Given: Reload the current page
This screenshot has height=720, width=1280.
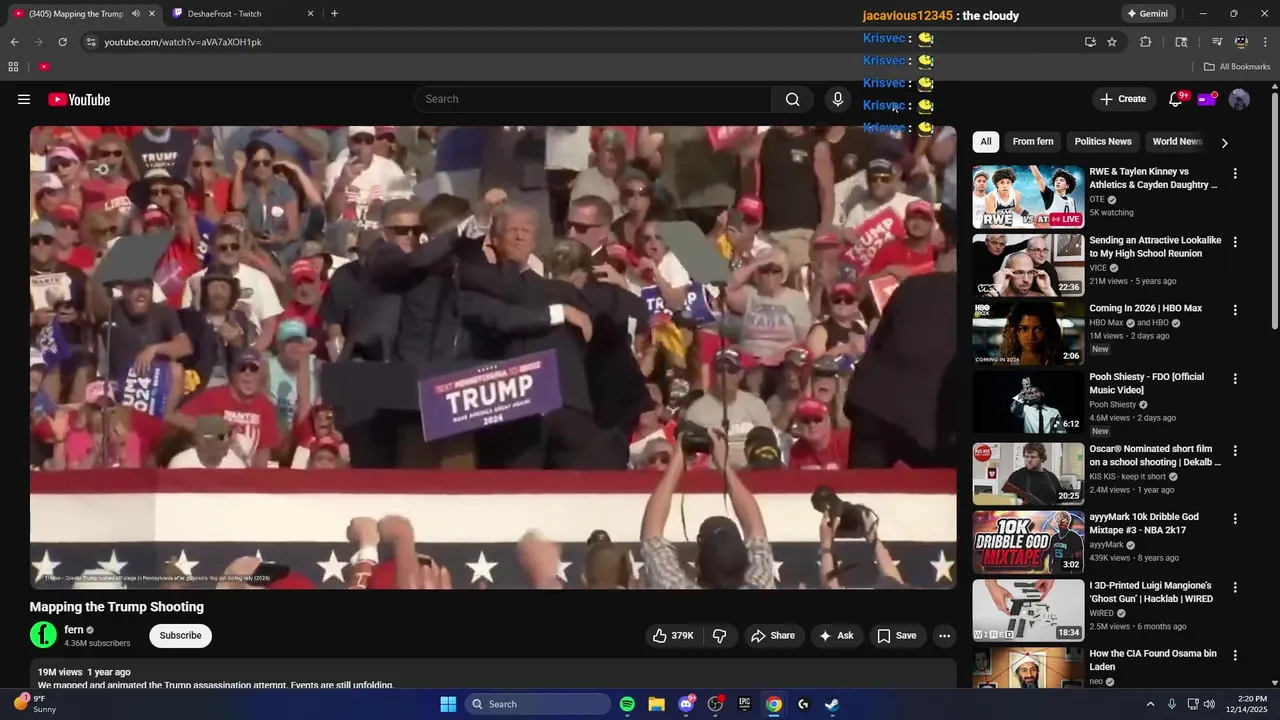Looking at the screenshot, I should pyautogui.click(x=62, y=42).
